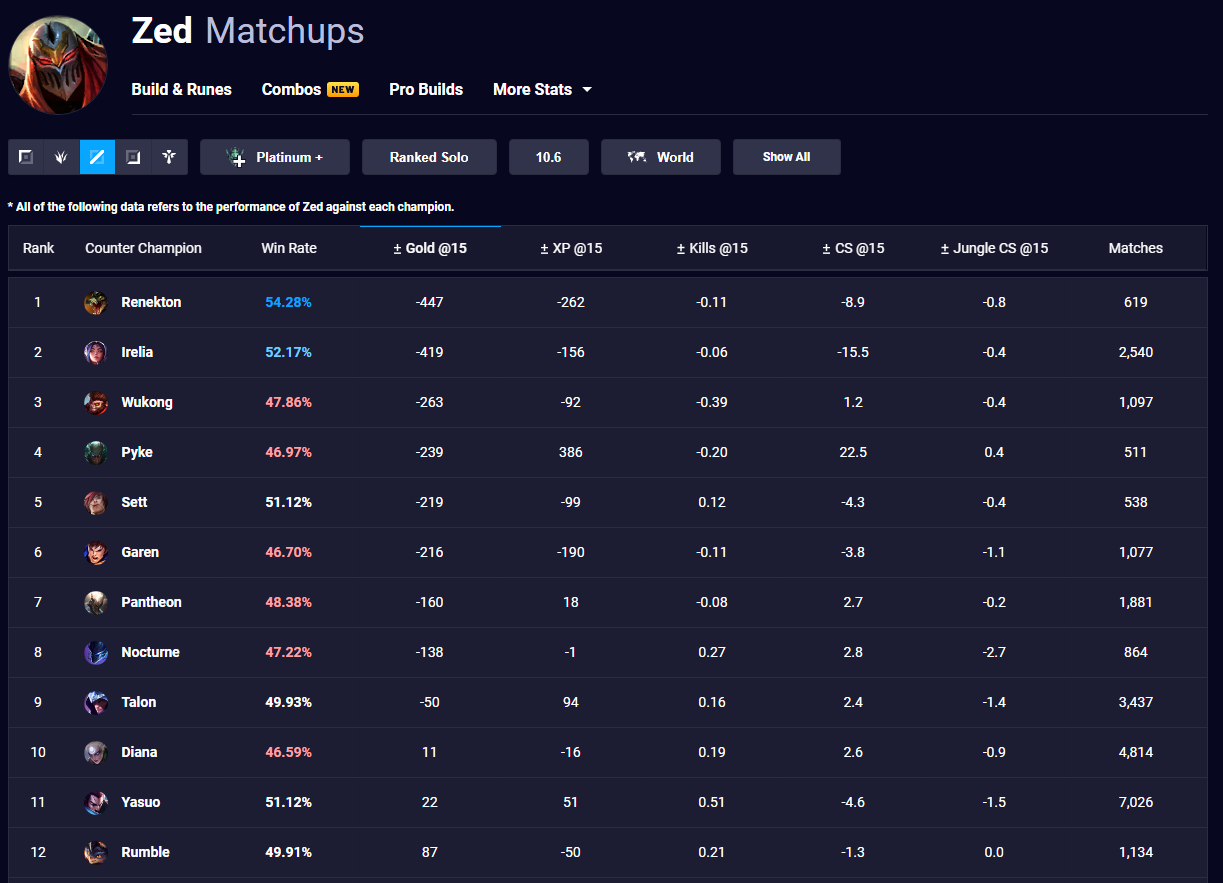
Task: Sort by Counter Champion column header
Action: [143, 248]
